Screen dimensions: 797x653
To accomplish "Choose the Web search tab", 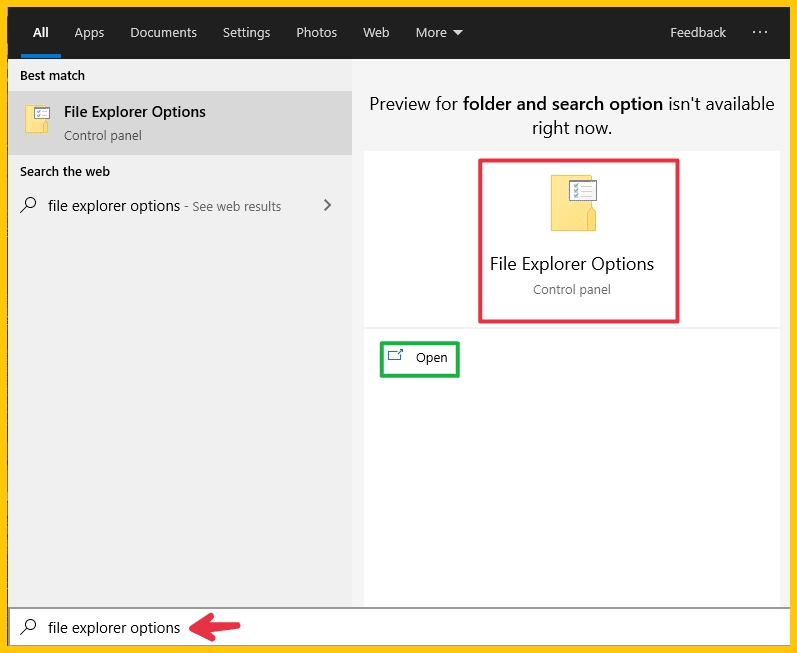I will [x=376, y=33].
